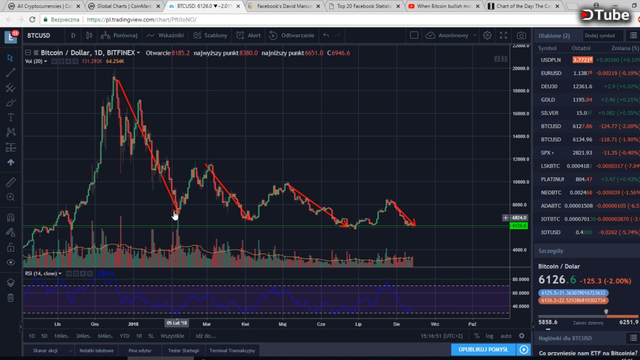Toggle the magnet mode icon
The width and height of the screenshot is (640, 360).
[11, 217]
